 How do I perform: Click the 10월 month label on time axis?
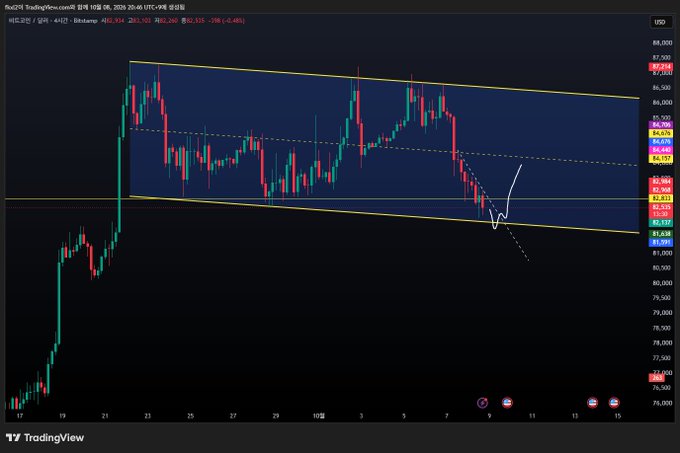[x=318, y=416]
